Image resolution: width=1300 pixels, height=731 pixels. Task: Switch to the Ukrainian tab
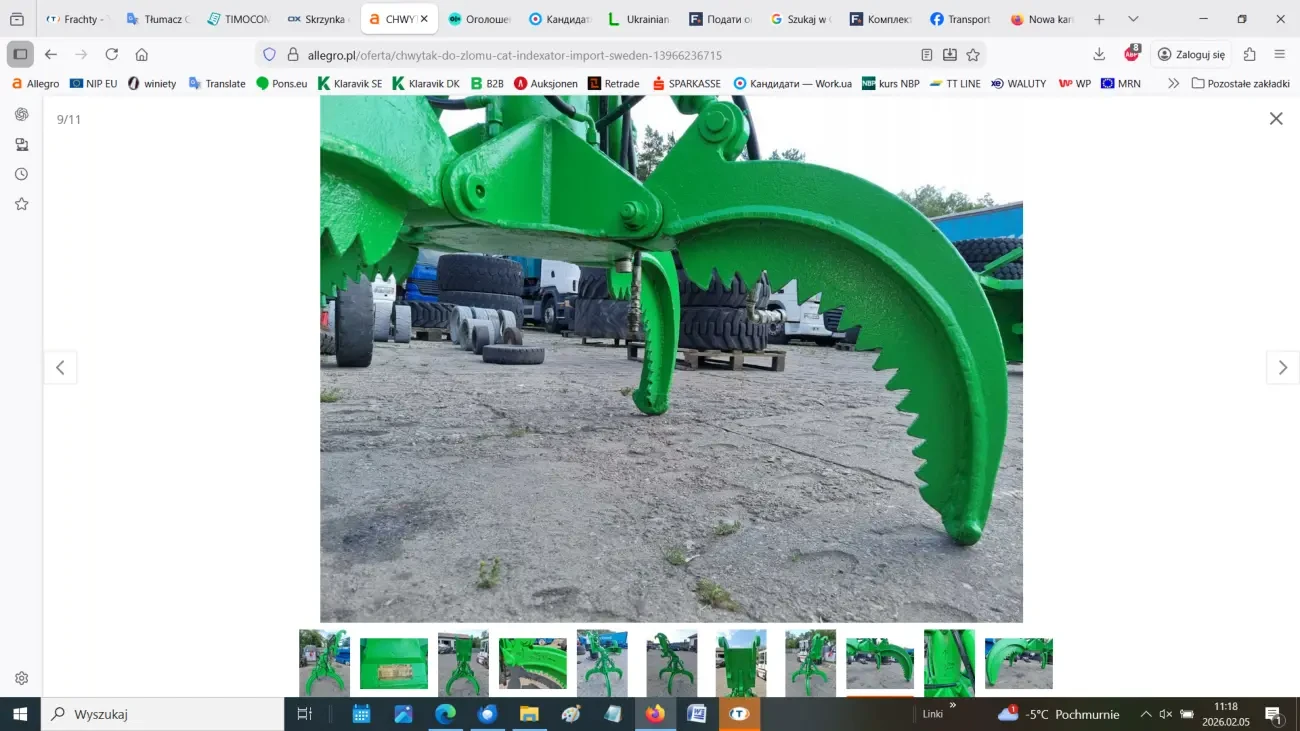tap(639, 19)
